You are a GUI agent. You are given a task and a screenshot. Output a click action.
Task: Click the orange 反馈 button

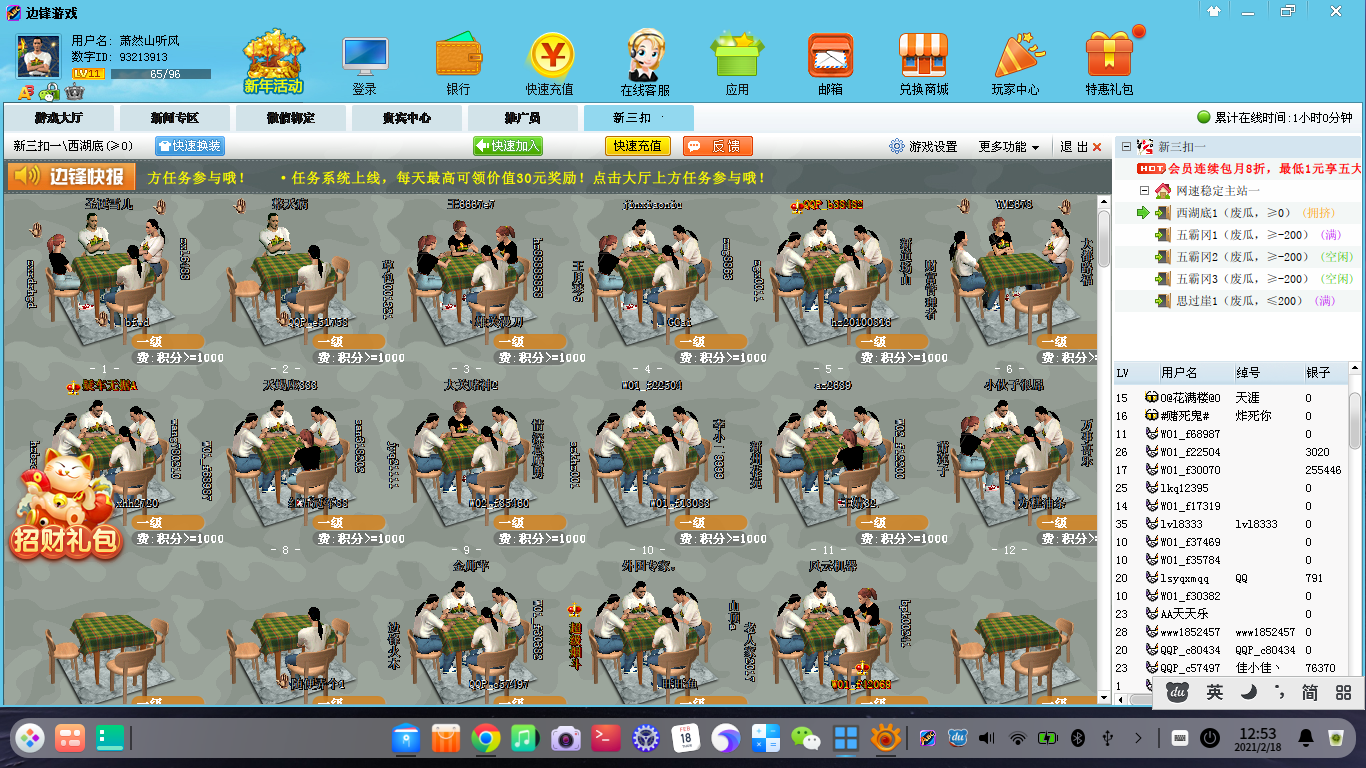[x=718, y=146]
